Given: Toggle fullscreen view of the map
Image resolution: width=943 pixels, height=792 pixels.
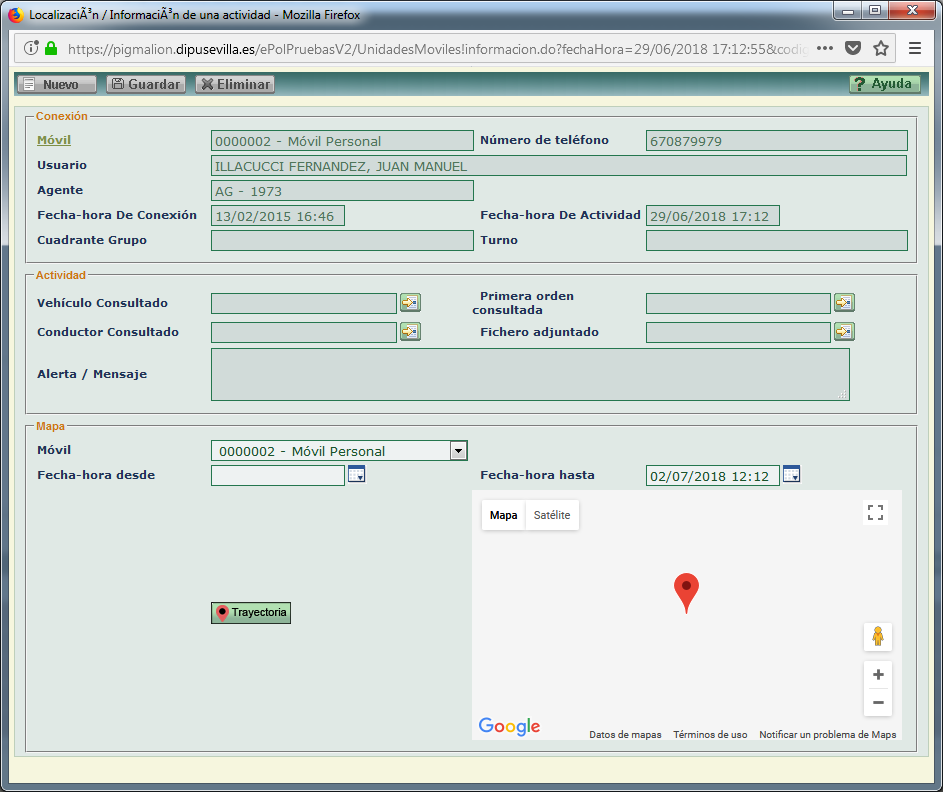Looking at the screenshot, I should click(876, 513).
